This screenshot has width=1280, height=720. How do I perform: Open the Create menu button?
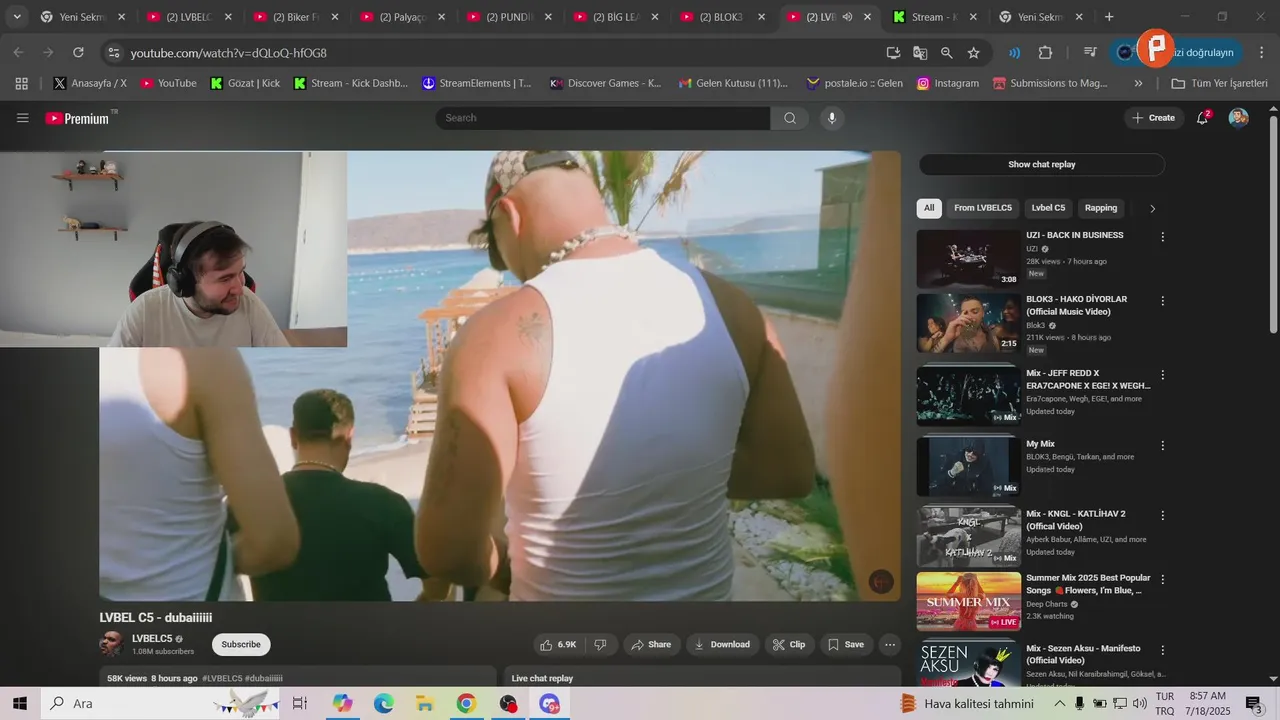pyautogui.click(x=1153, y=118)
